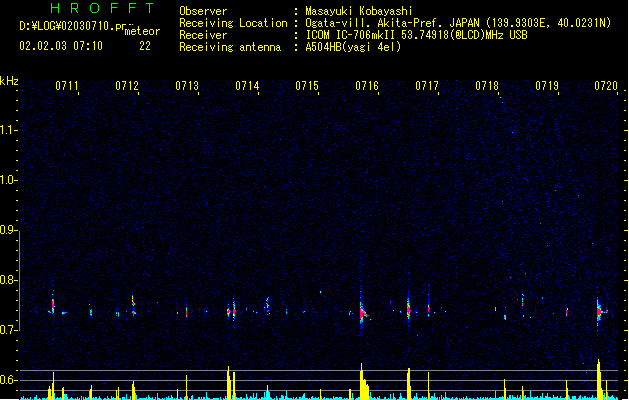This screenshot has width=629, height=400.
Task: Click the meteor echo just before 0717
Action: 408,309
